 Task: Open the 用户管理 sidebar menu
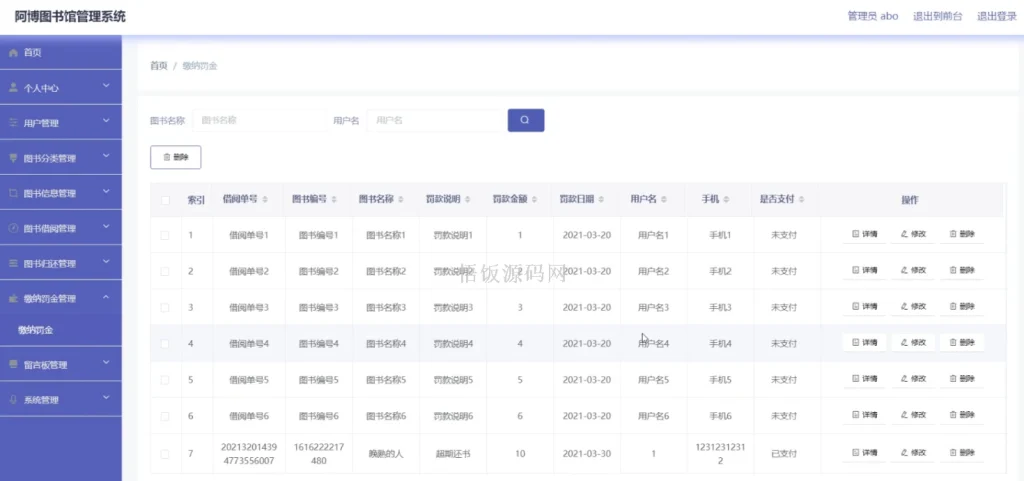[61, 123]
